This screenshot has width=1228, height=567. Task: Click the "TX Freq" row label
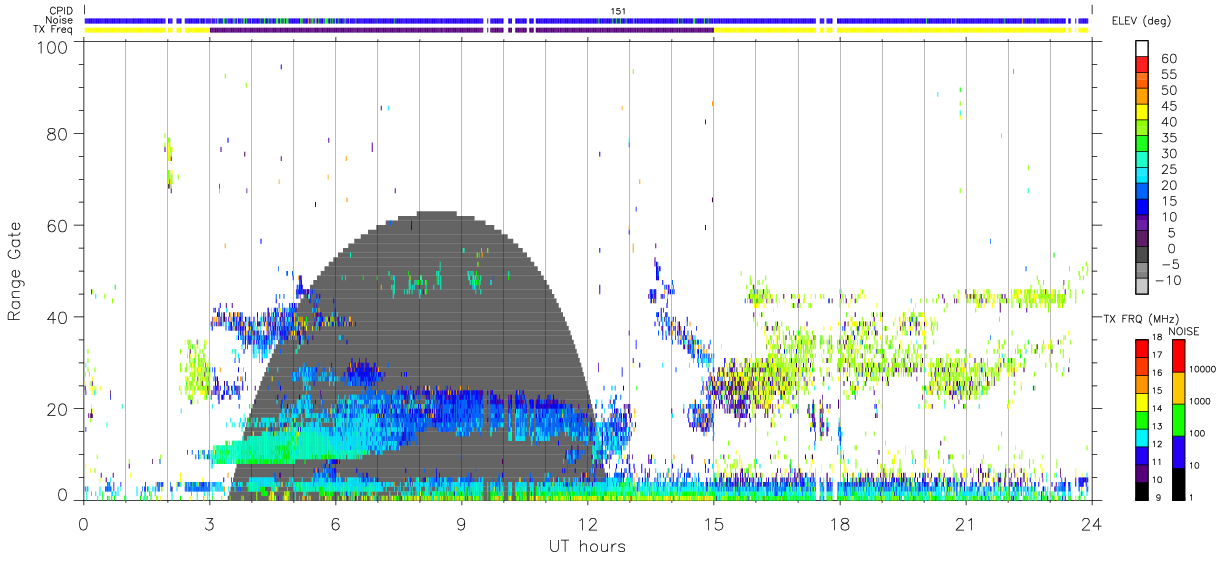click(53, 30)
